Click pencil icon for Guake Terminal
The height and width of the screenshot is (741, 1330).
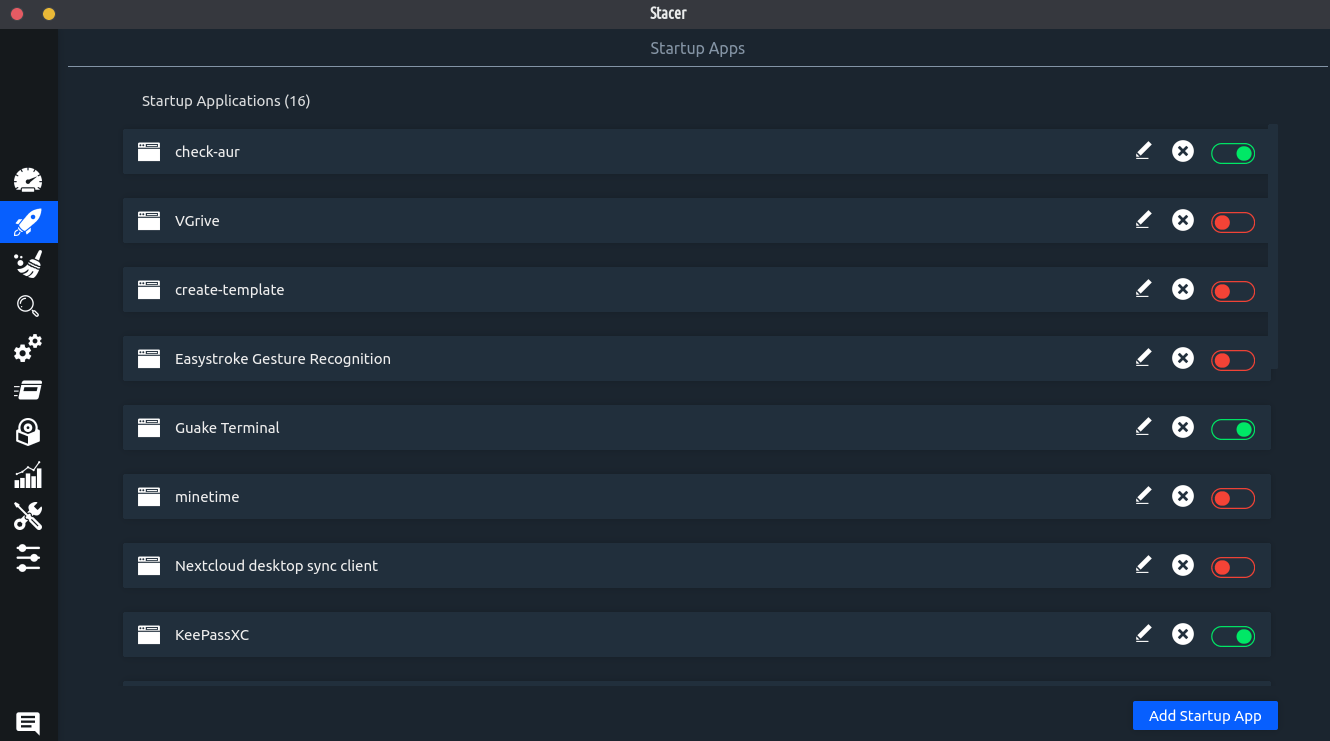click(x=1143, y=427)
